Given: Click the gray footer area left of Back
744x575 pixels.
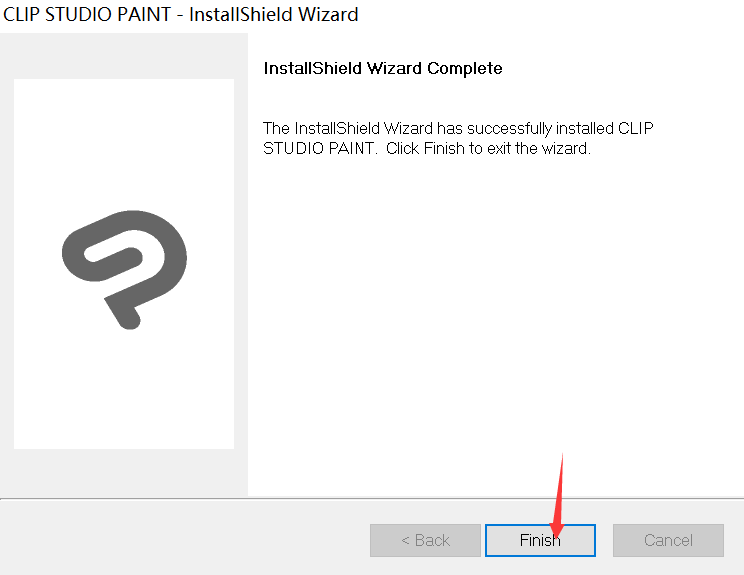Looking at the screenshot, I should coord(184,538).
